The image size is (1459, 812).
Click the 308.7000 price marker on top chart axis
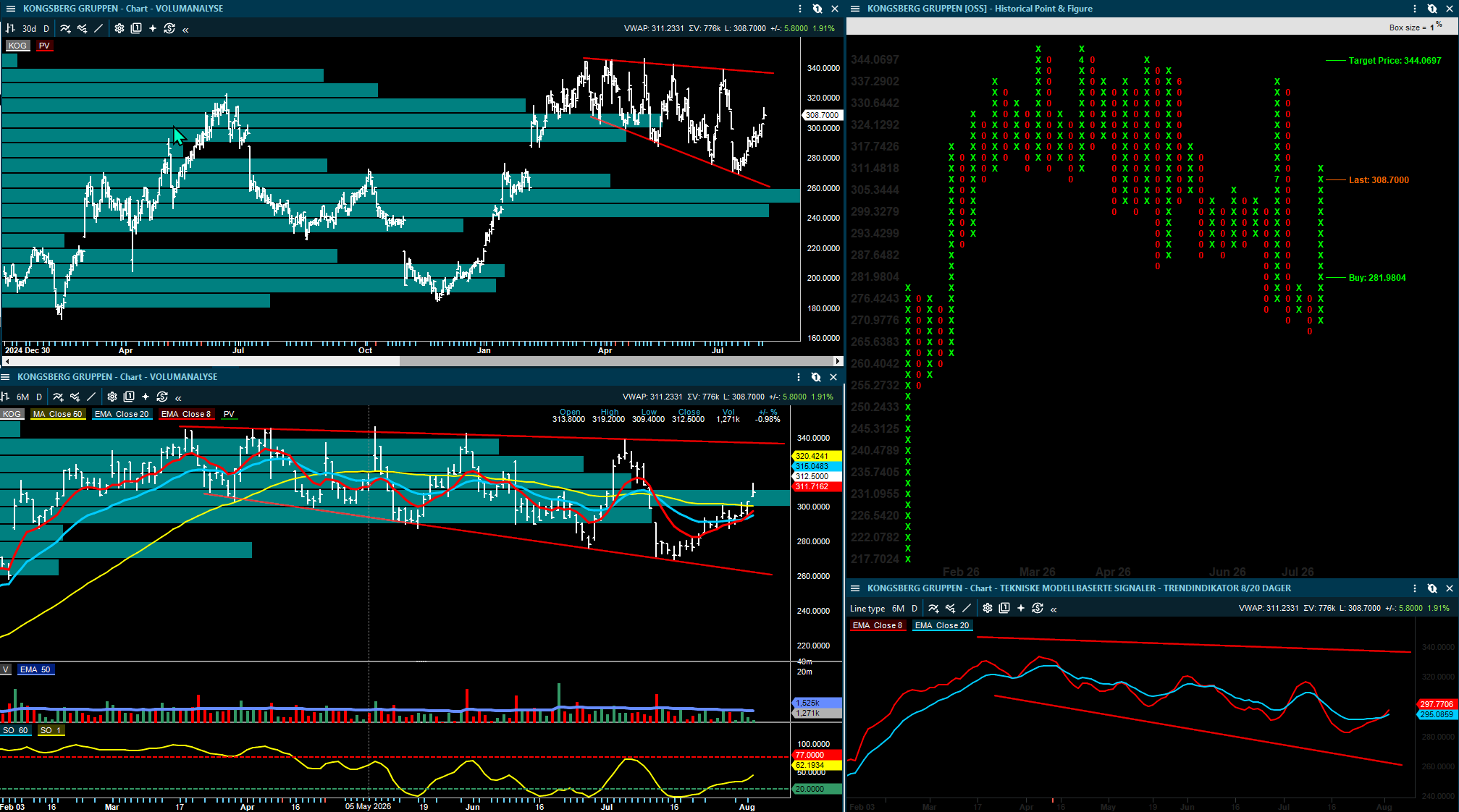[x=822, y=115]
